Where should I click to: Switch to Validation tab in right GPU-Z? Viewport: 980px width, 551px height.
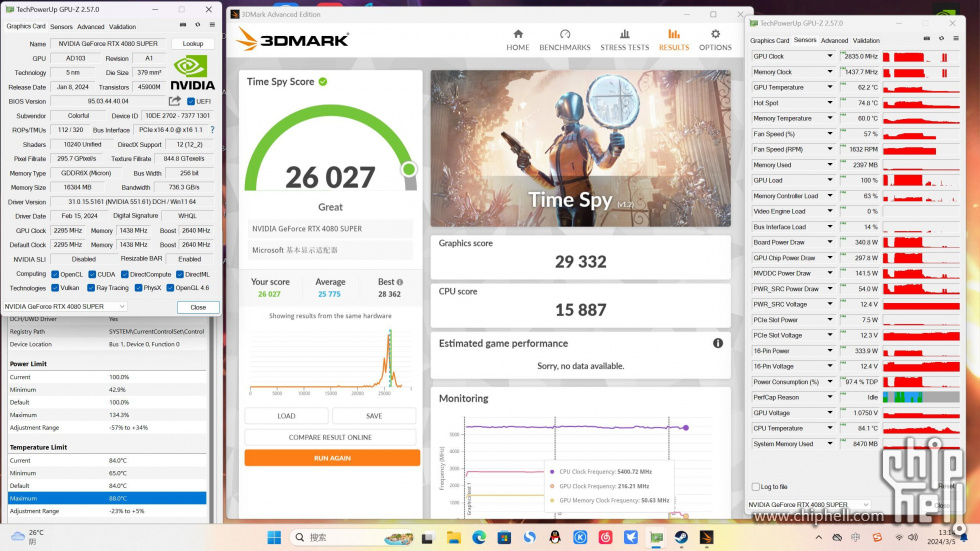coord(866,41)
